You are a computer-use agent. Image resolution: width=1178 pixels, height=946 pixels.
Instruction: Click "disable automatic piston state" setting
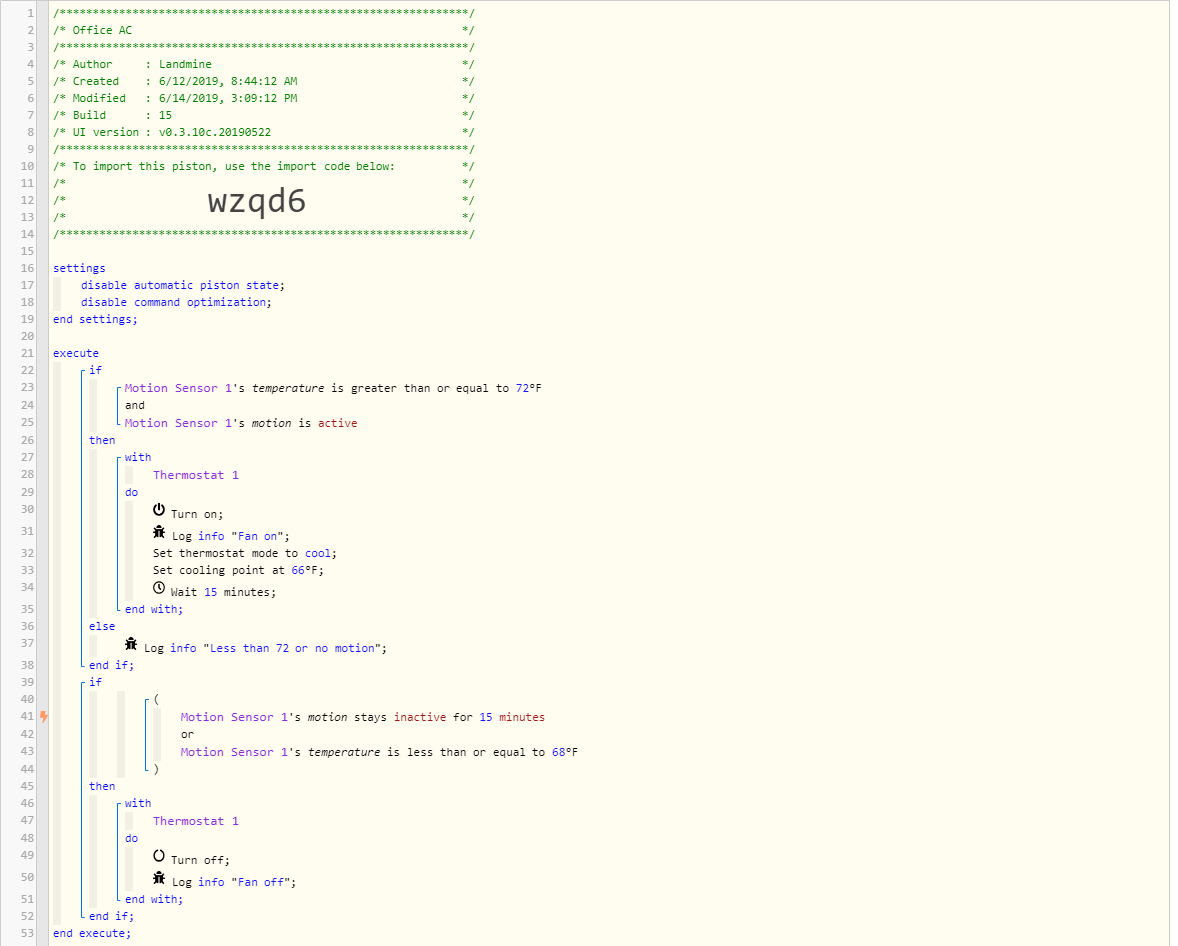tap(183, 286)
